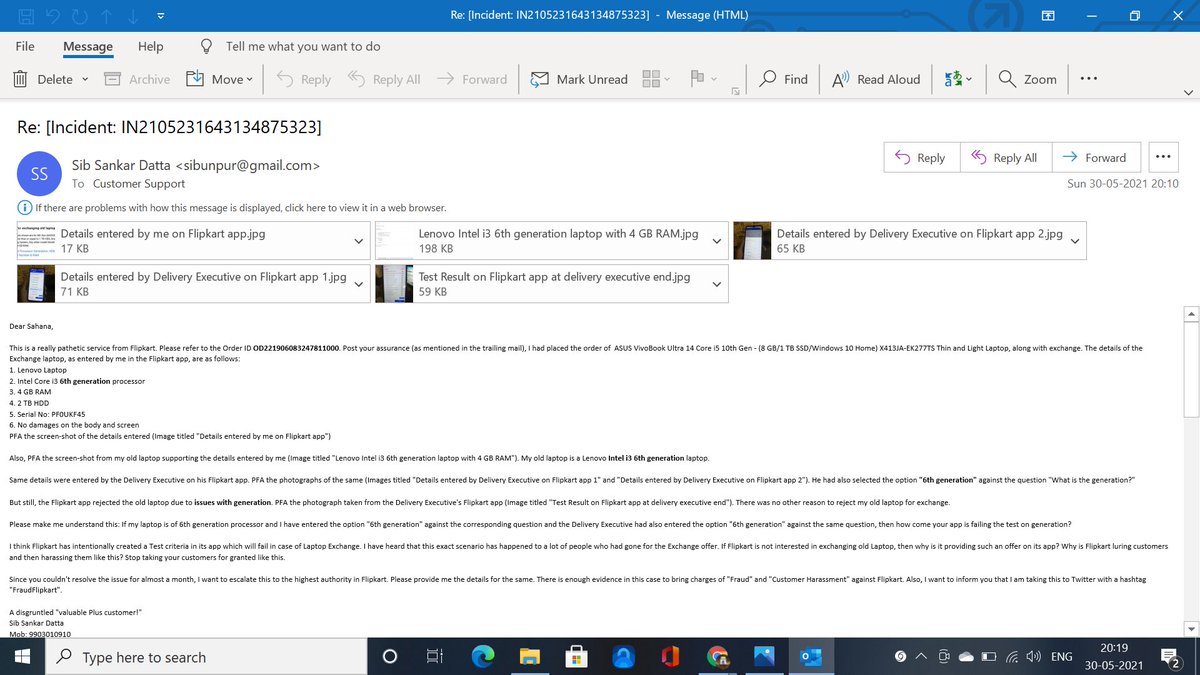Image resolution: width=1200 pixels, height=675 pixels.
Task: Click Windows taskbar search box
Action: tap(207, 656)
